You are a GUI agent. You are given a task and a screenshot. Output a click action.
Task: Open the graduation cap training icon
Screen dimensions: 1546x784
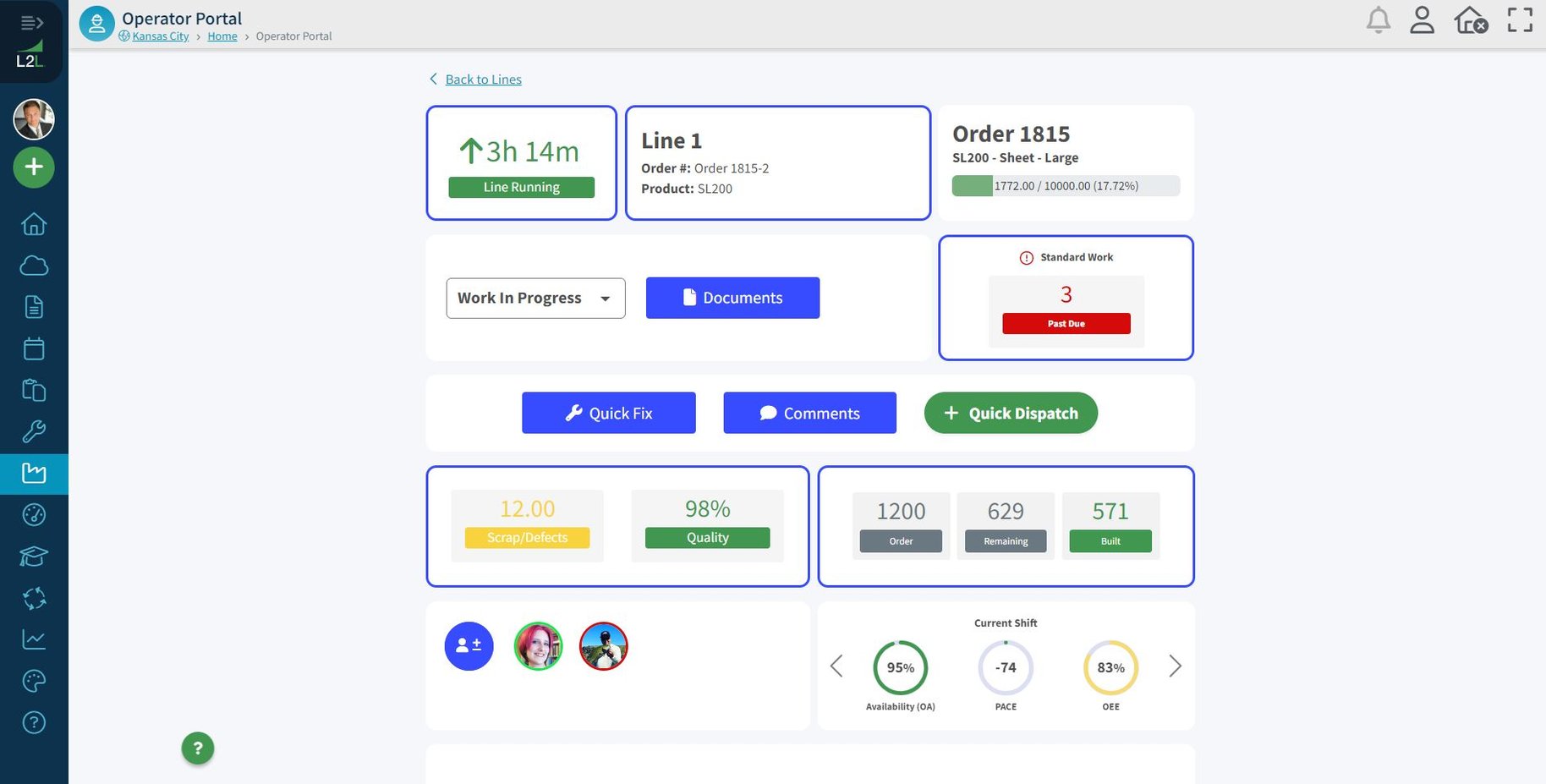tap(34, 556)
